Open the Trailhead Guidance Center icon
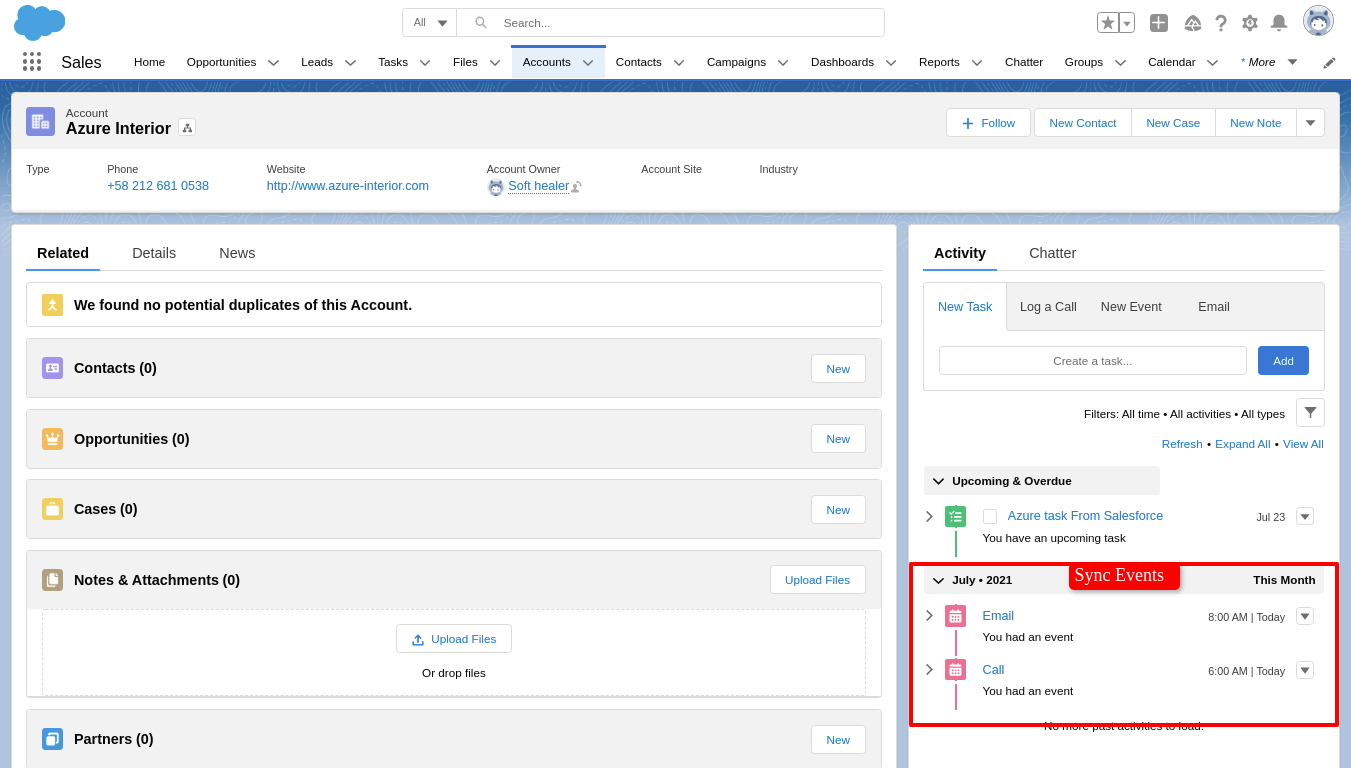The height and width of the screenshot is (768, 1351). coord(1193,23)
